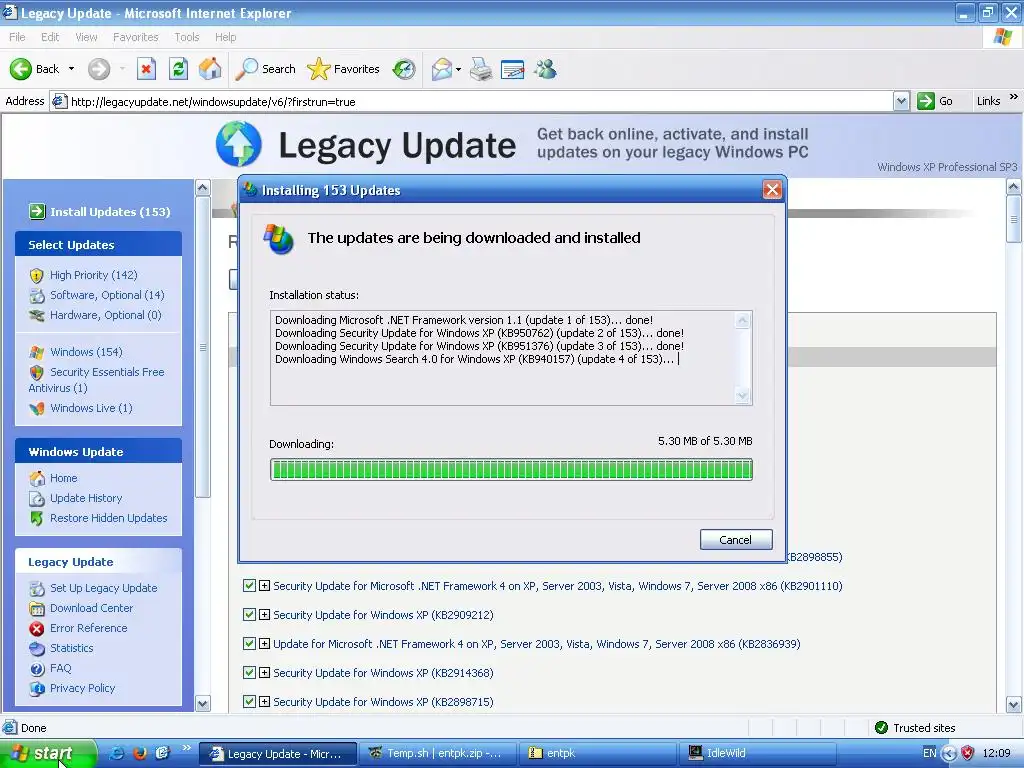This screenshot has height=768, width=1024.
Task: Click the Update History icon
Action: coord(37,498)
